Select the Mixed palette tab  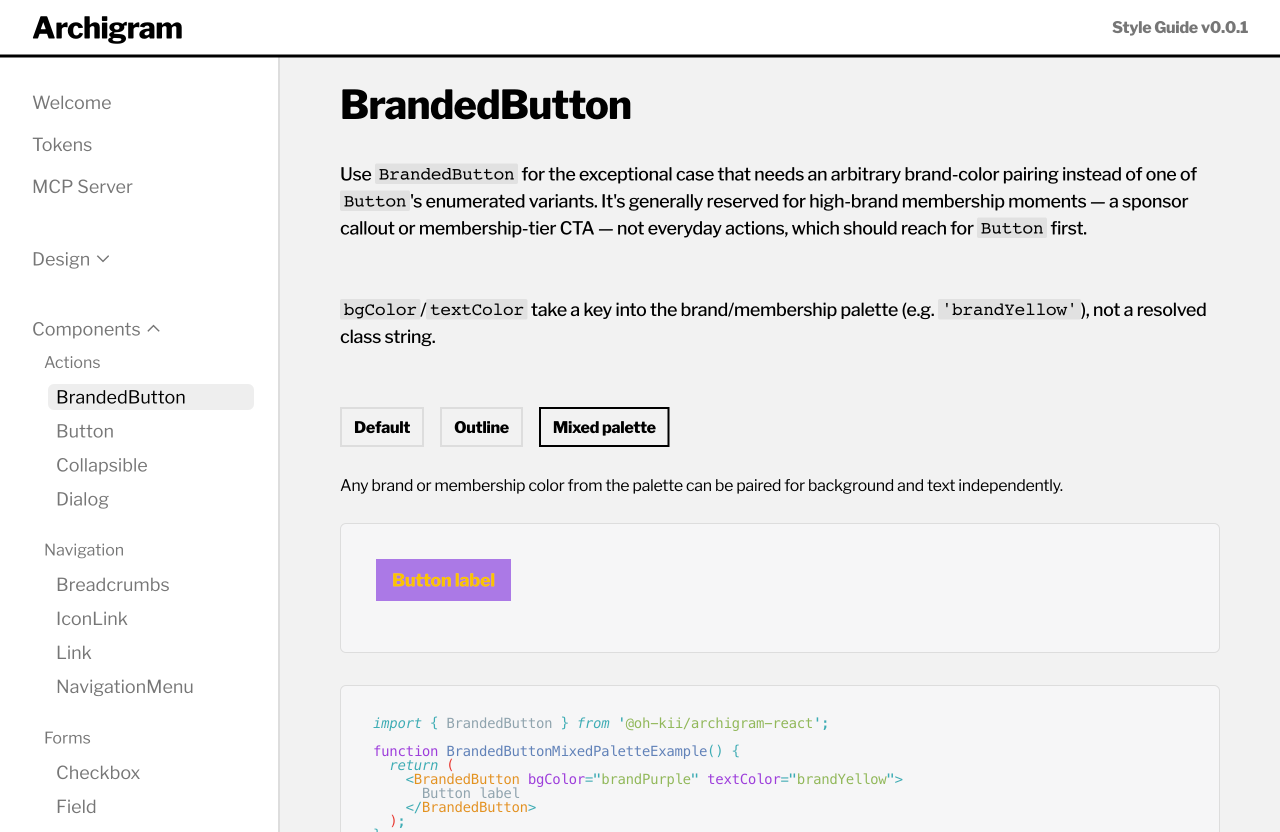coord(604,427)
